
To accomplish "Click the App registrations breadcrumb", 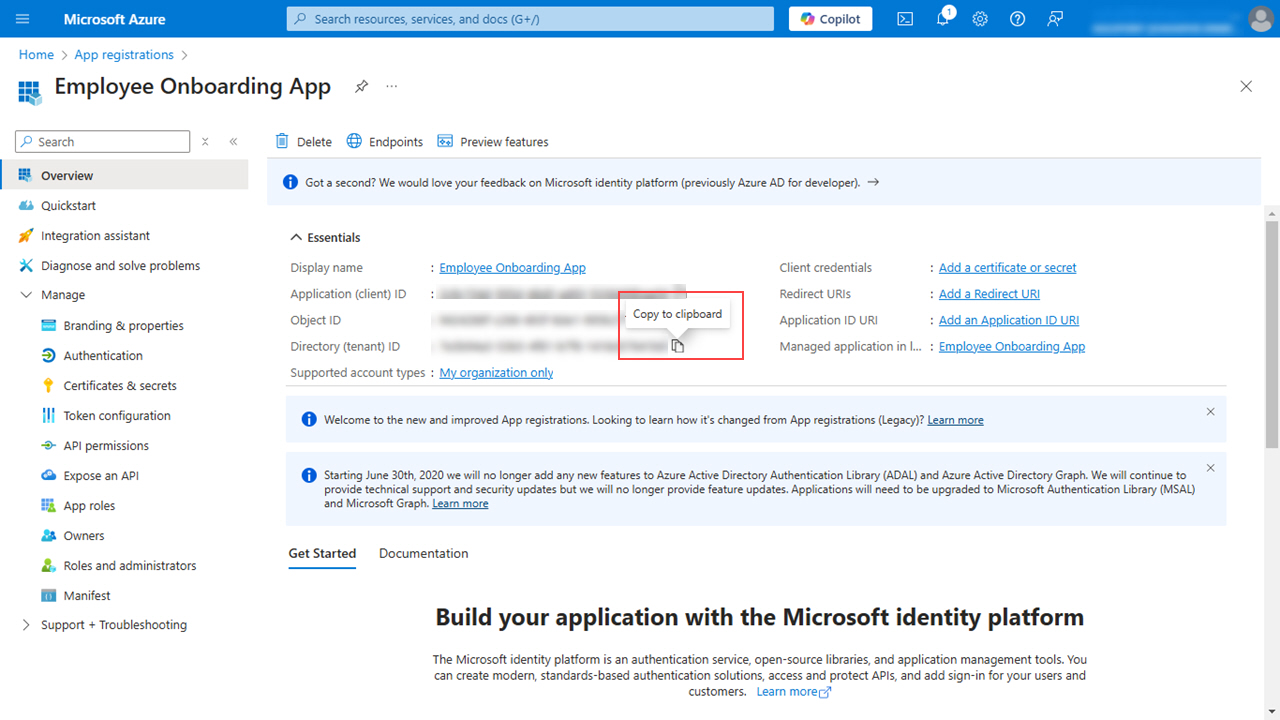I will [x=124, y=55].
